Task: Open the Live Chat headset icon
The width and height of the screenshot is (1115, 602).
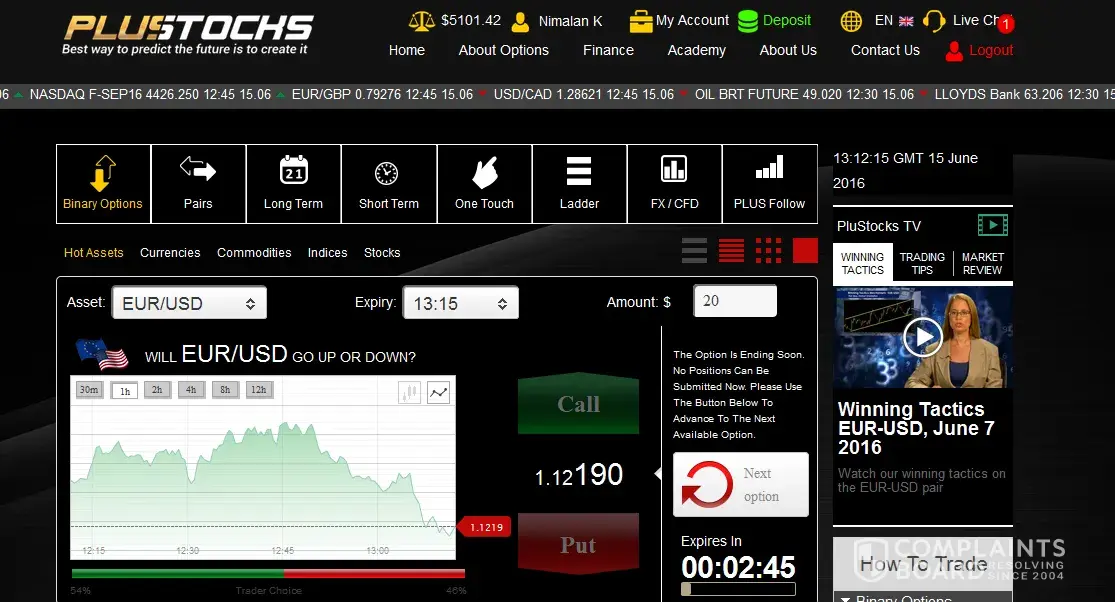Action: [934, 21]
